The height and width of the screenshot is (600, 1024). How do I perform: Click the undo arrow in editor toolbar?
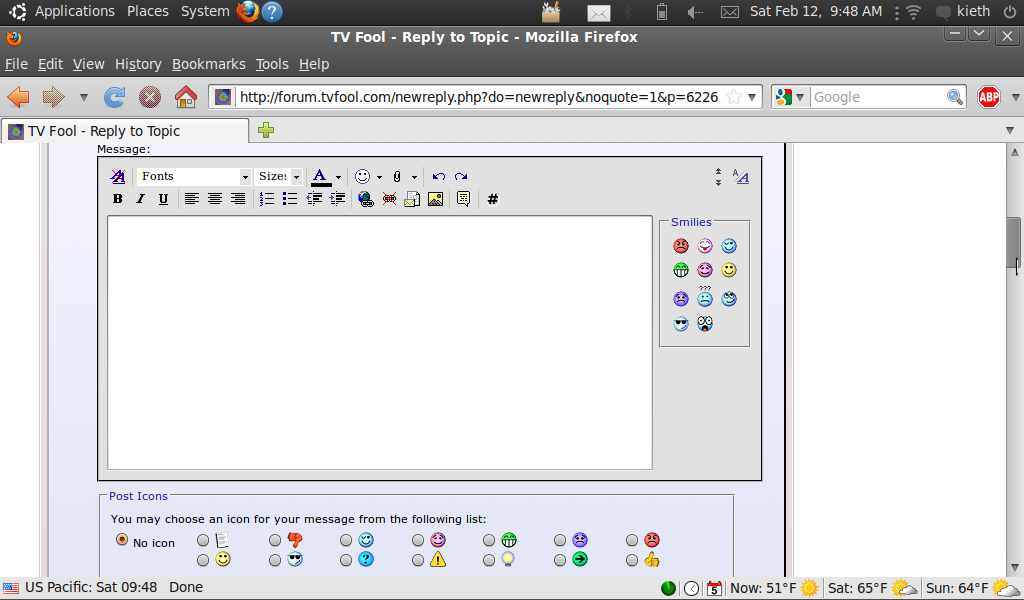[x=438, y=177]
